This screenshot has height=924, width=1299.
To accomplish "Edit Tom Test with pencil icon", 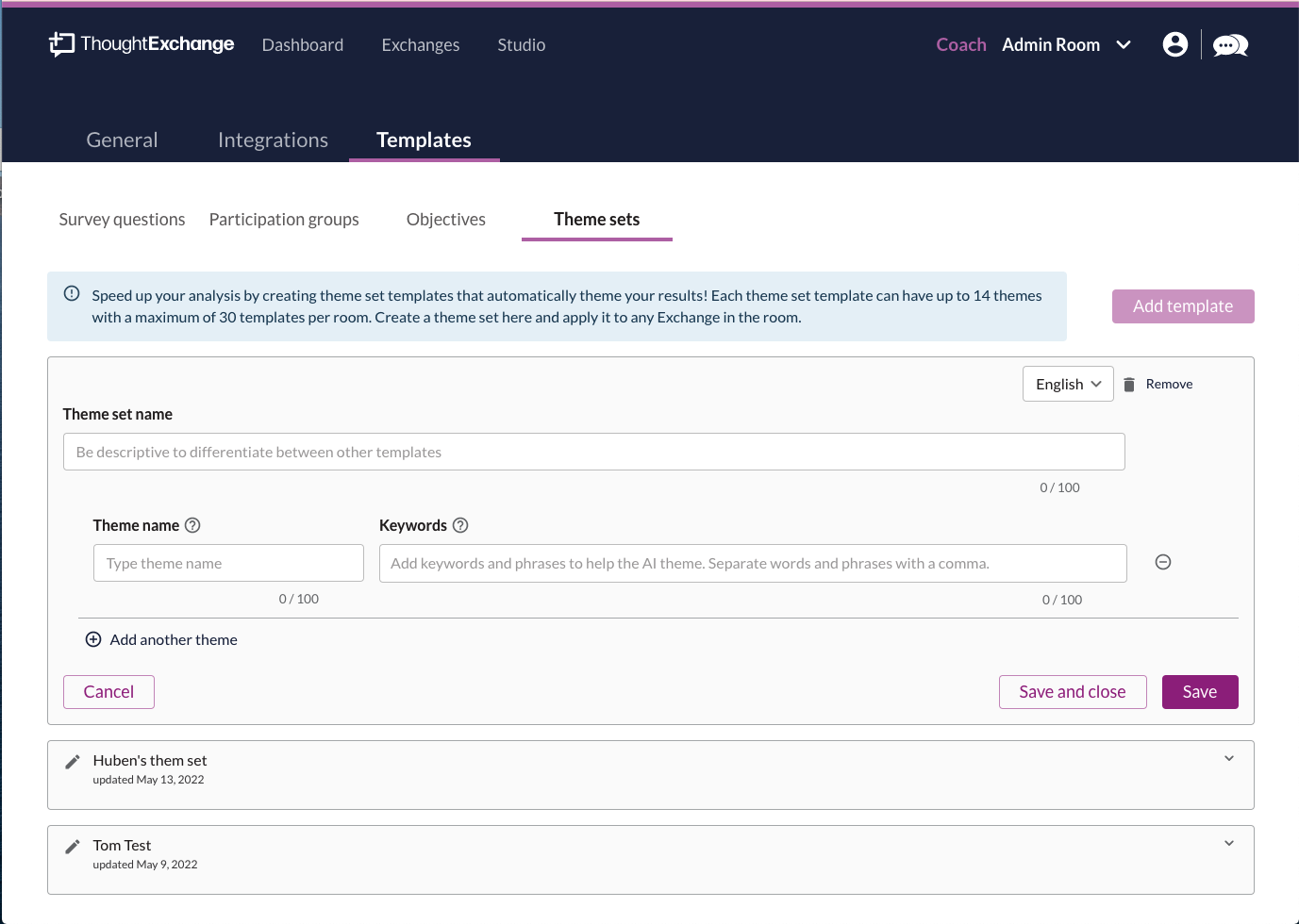I will pos(73,847).
